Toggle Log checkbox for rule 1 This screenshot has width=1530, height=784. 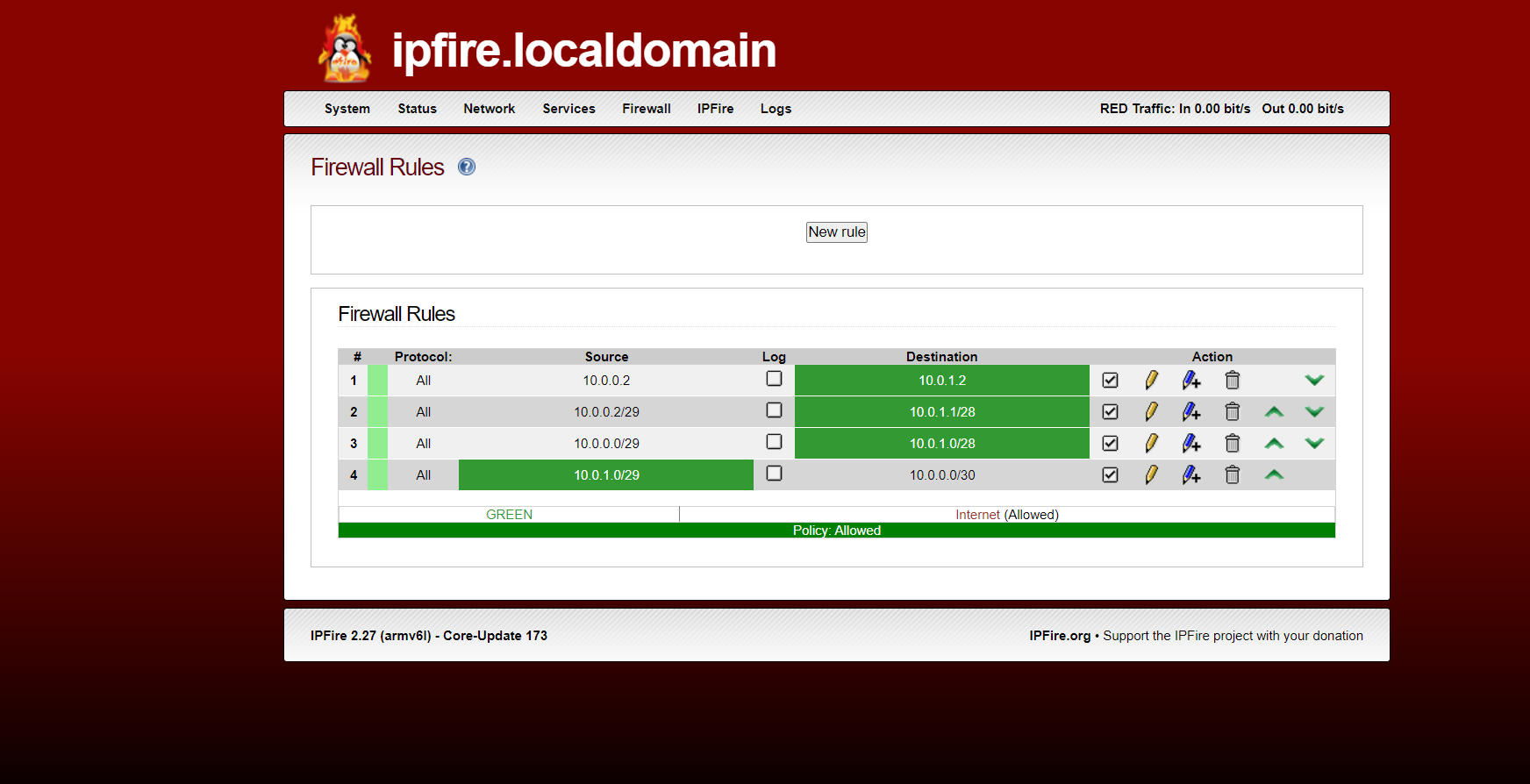774,378
